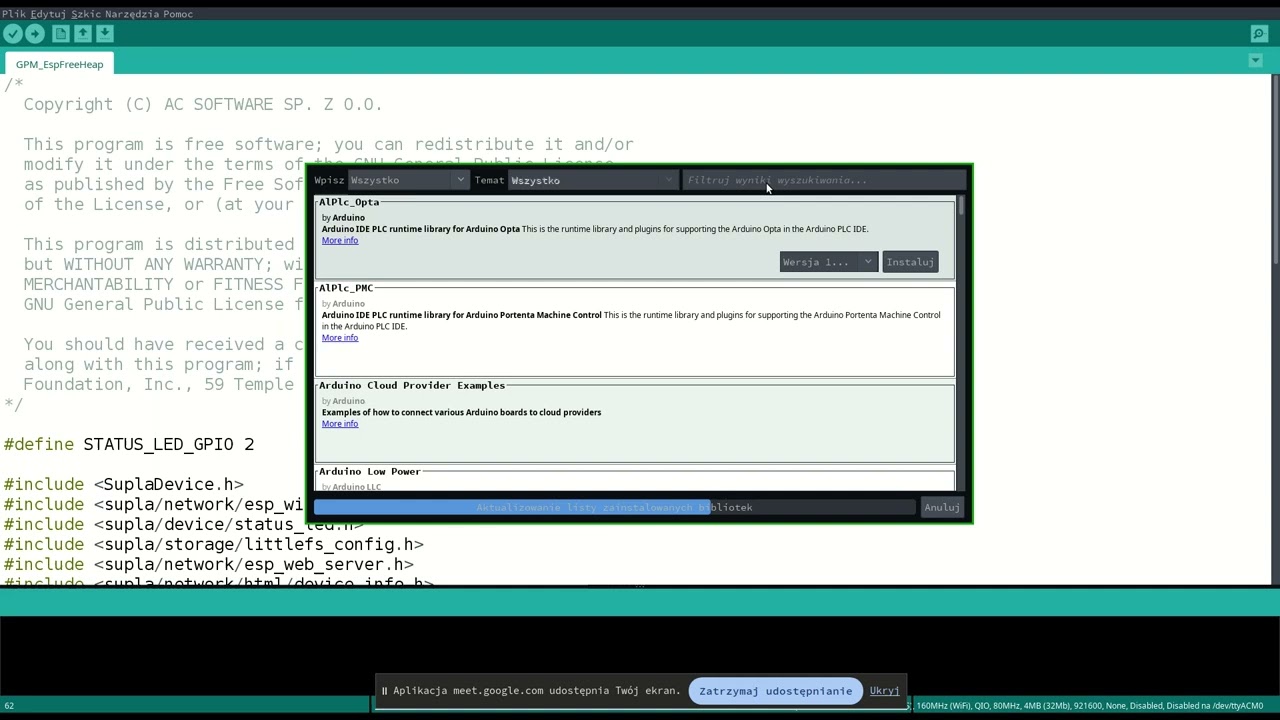The image size is (1280, 720).
Task: Click the library list update progress bar
Action: click(x=615, y=507)
